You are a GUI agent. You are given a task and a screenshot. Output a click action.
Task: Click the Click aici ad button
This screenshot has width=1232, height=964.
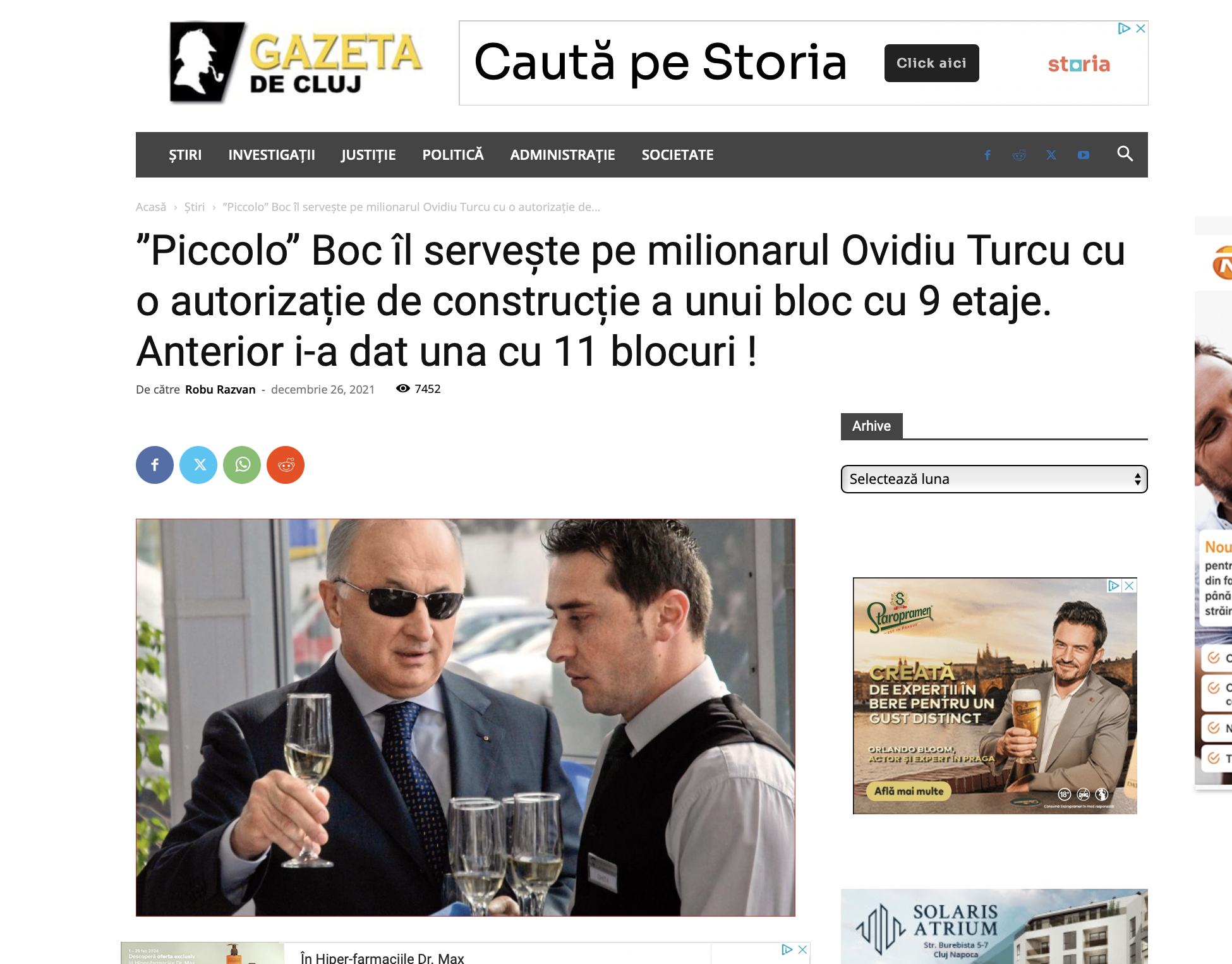coord(931,63)
